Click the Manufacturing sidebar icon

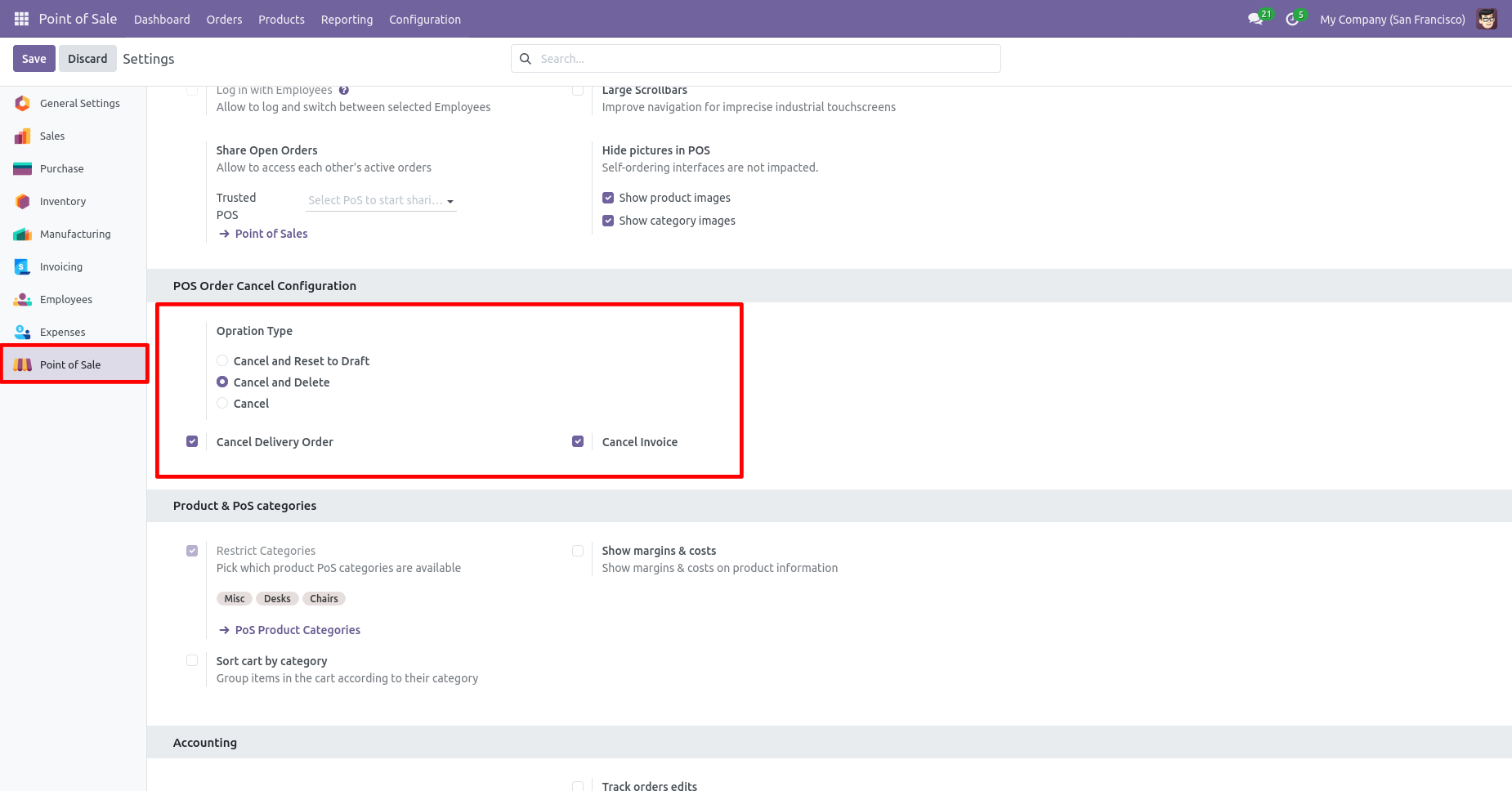point(23,234)
